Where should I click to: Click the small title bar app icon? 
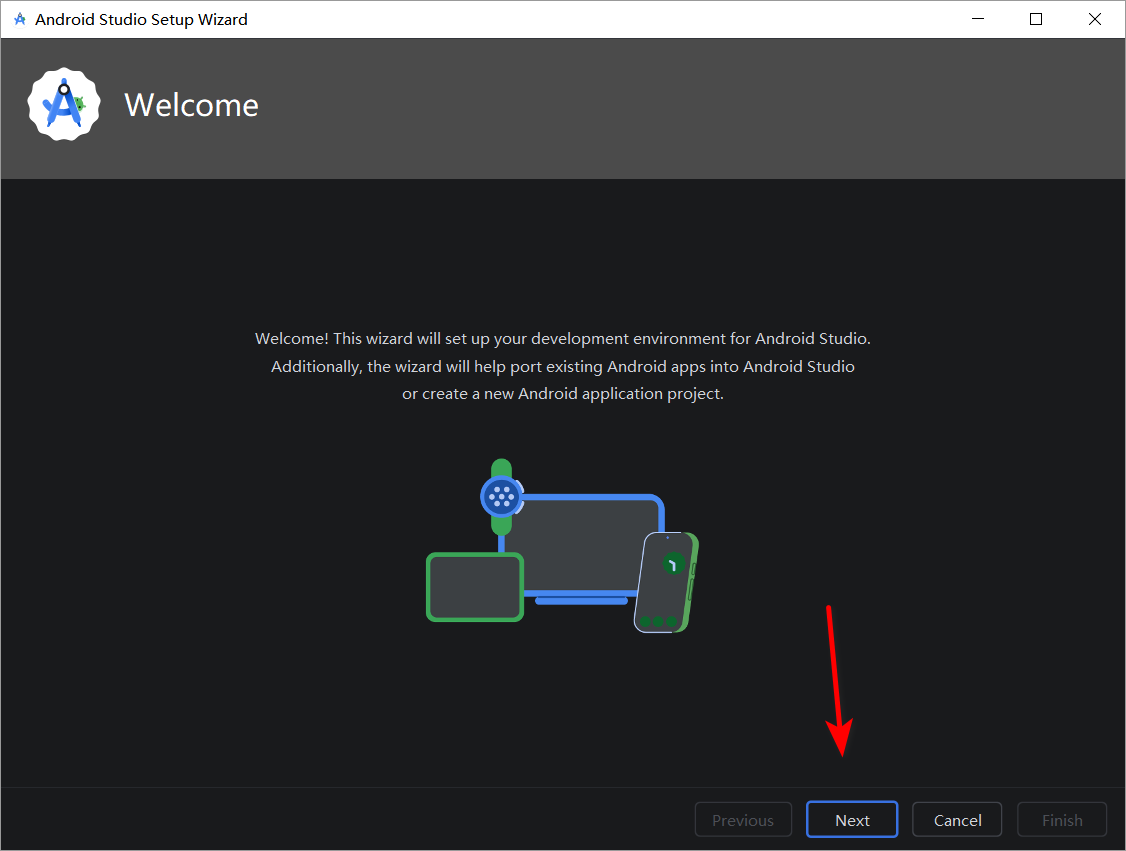[x=20, y=19]
